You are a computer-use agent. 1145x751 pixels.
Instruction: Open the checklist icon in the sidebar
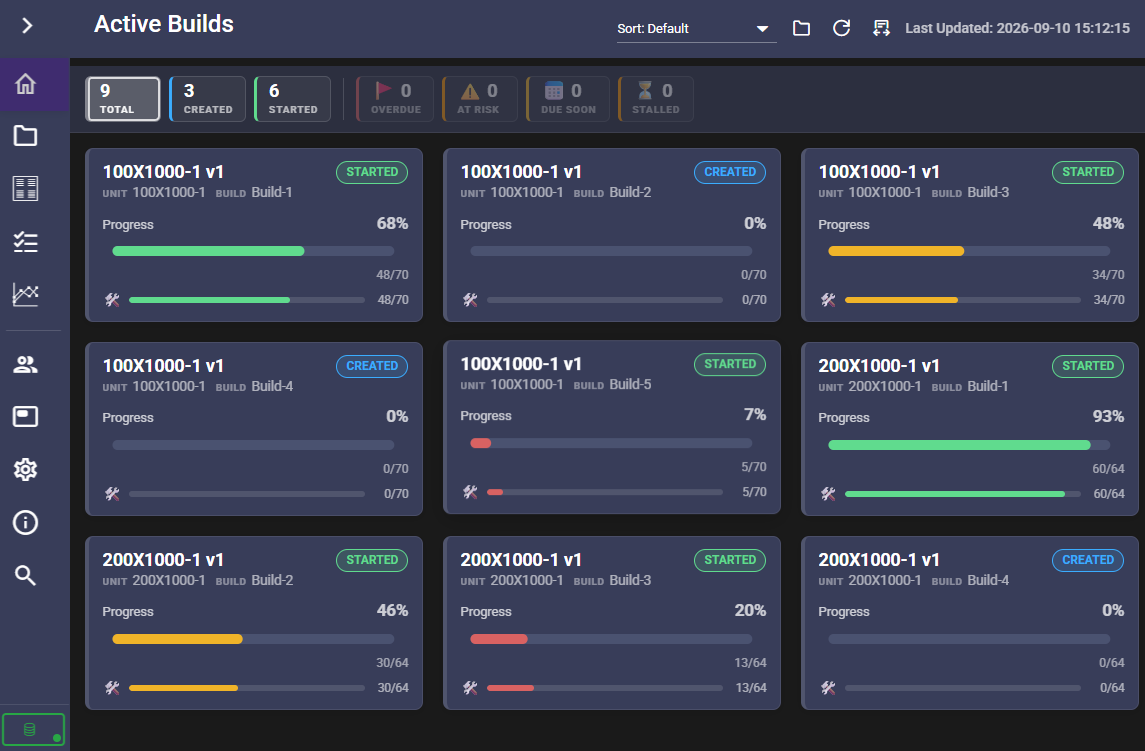tap(26, 242)
